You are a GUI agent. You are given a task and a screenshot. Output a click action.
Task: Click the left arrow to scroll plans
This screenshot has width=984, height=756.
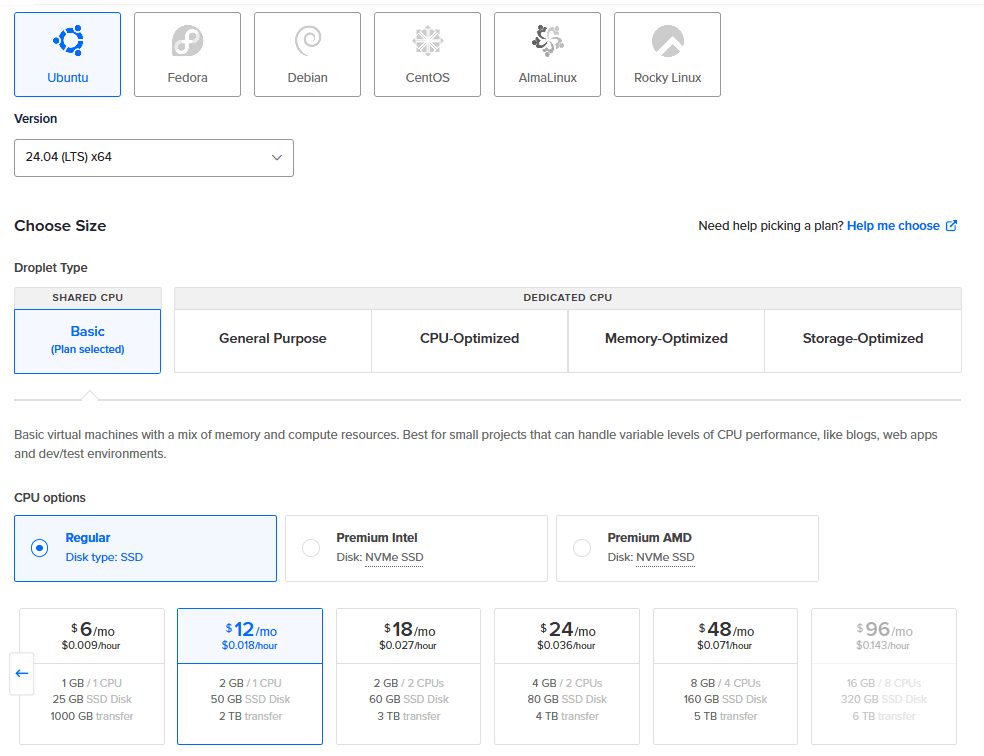22,673
